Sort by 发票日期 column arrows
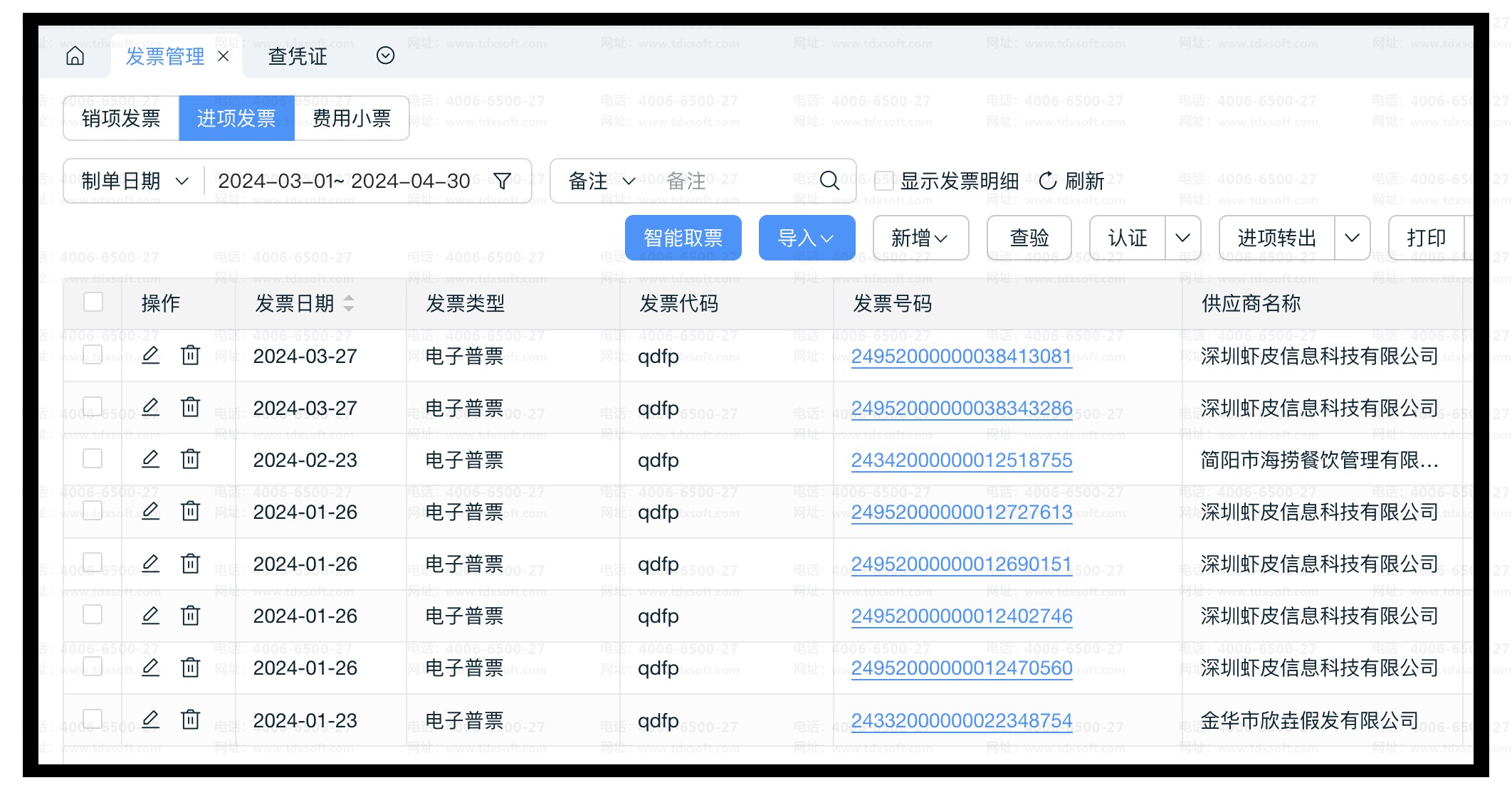 pos(349,304)
